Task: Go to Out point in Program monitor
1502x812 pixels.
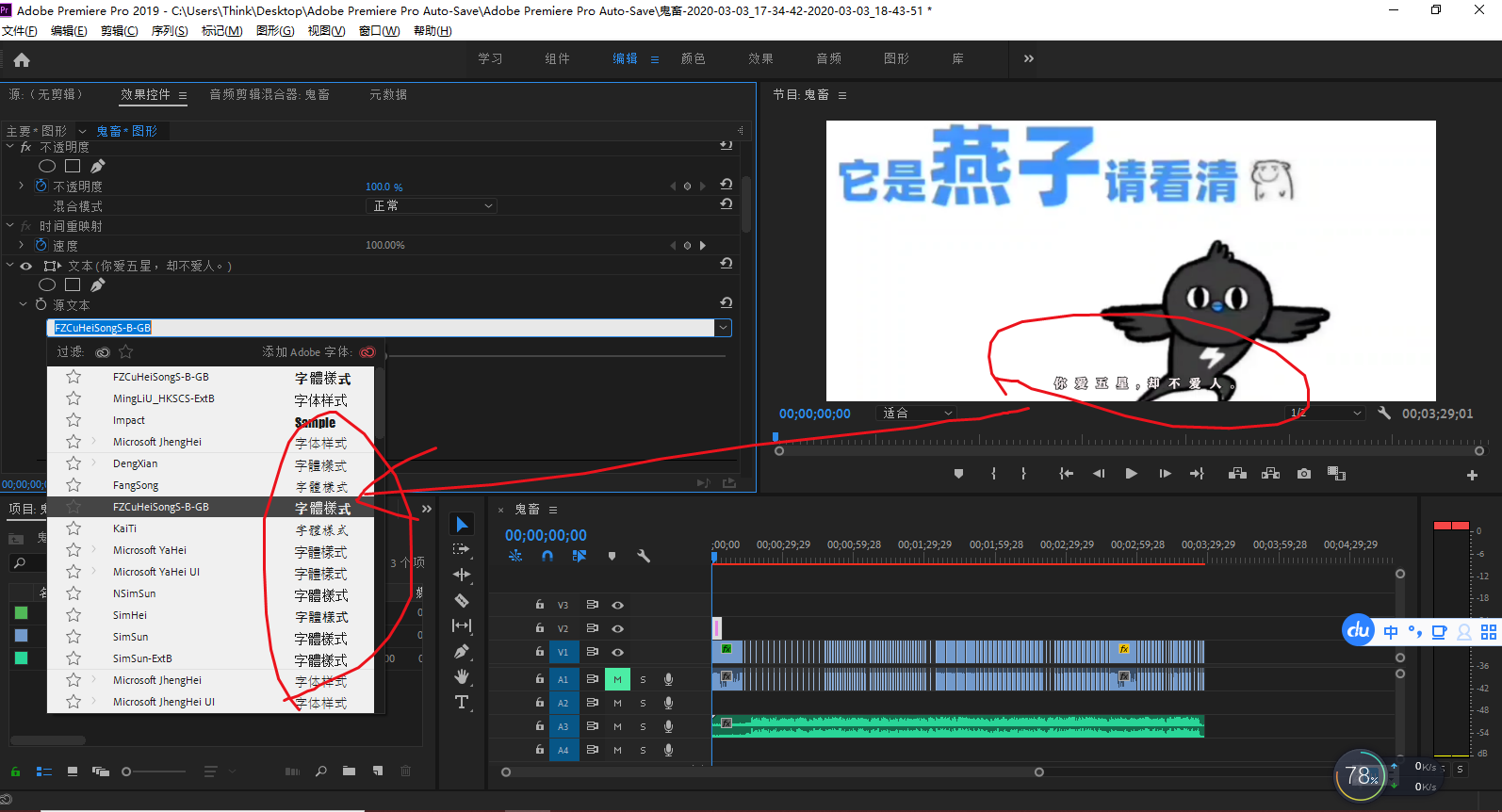Action: [1197, 474]
